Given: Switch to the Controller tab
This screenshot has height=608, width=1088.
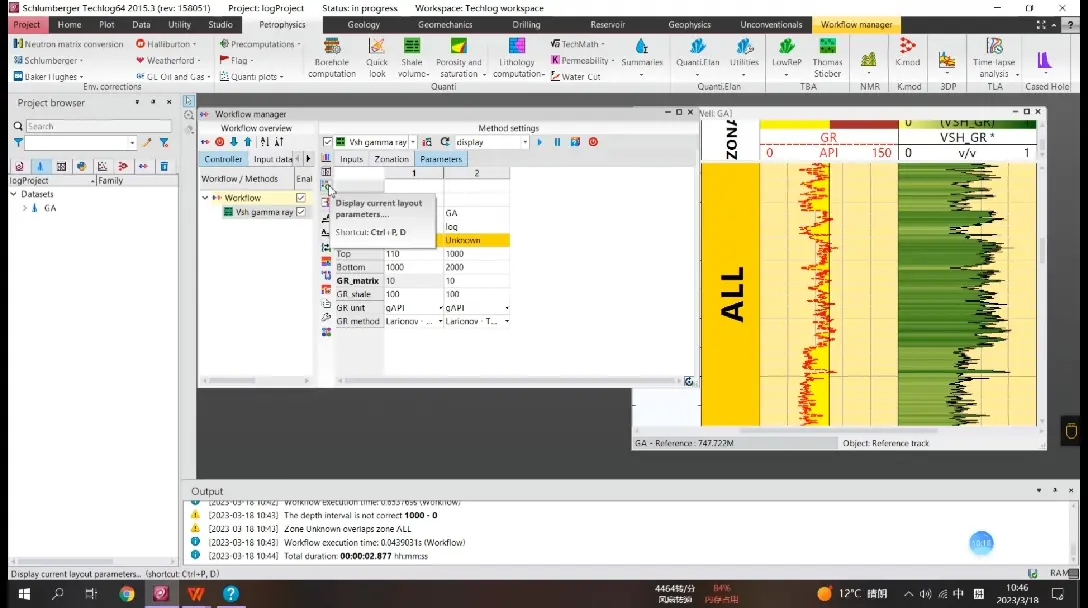Looking at the screenshot, I should [x=223, y=159].
